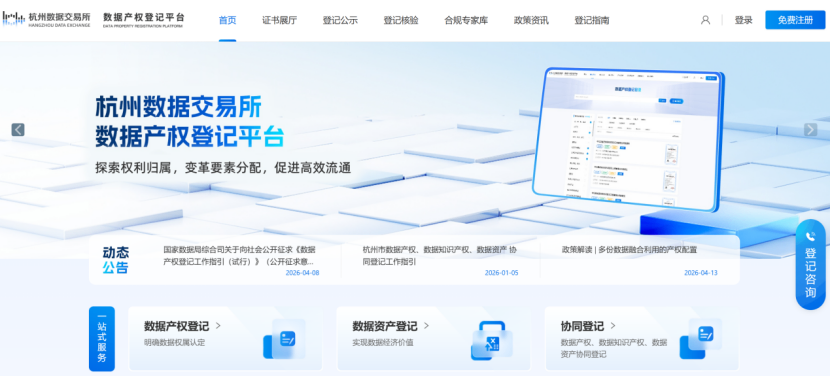Open the 合规专家库 menu item
831x377 pixels.
click(466, 20)
